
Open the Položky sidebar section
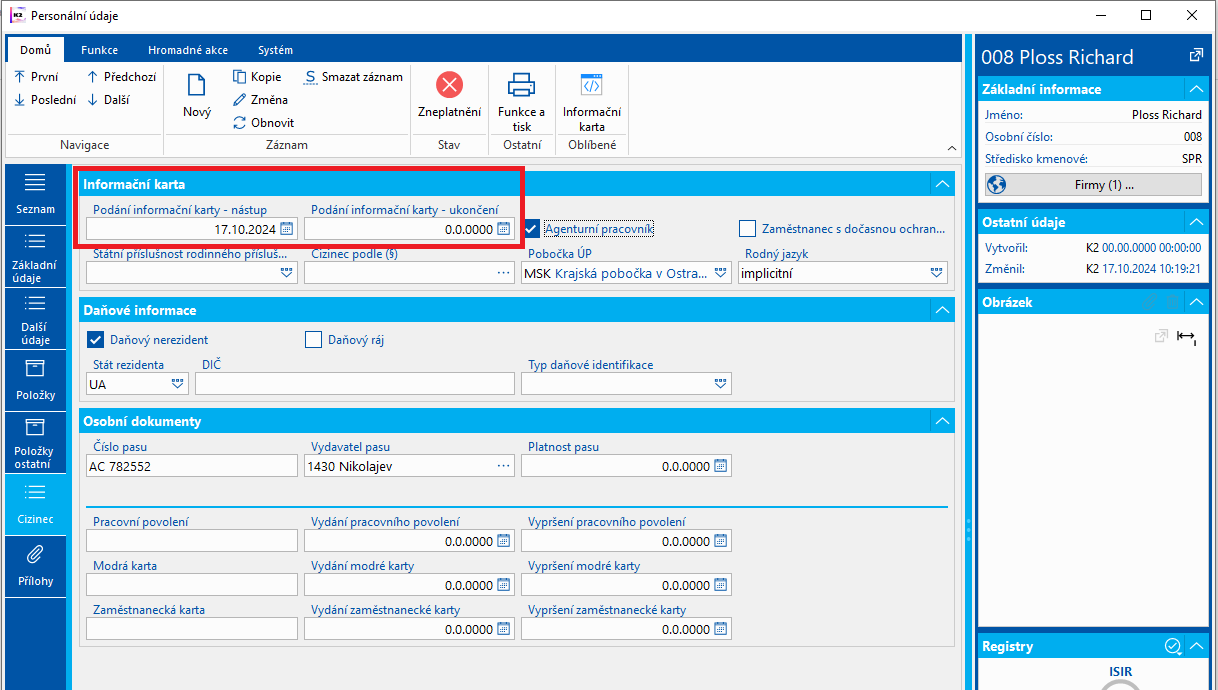pyautogui.click(x=36, y=381)
